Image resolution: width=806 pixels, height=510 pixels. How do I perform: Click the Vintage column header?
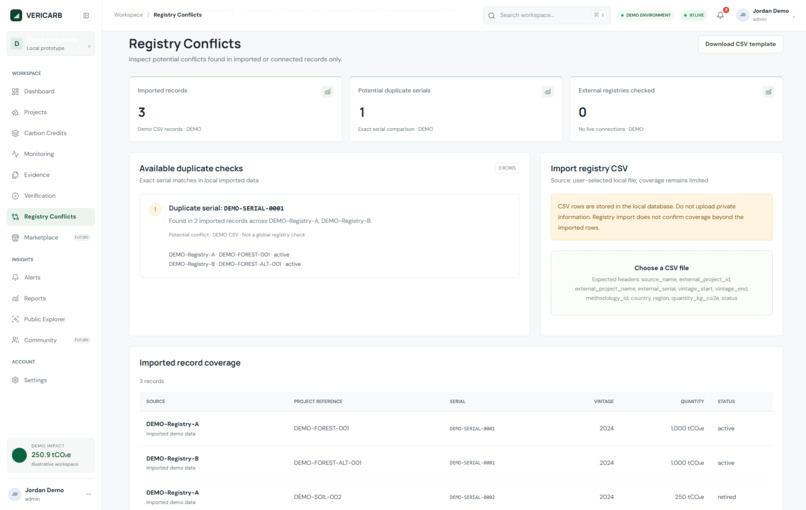604,402
